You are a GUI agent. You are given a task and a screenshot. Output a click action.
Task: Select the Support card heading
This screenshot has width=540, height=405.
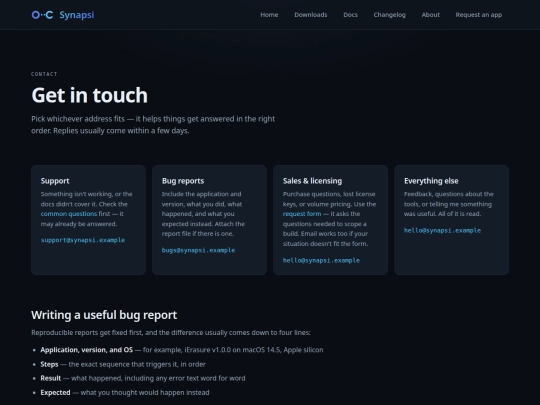(x=55, y=181)
